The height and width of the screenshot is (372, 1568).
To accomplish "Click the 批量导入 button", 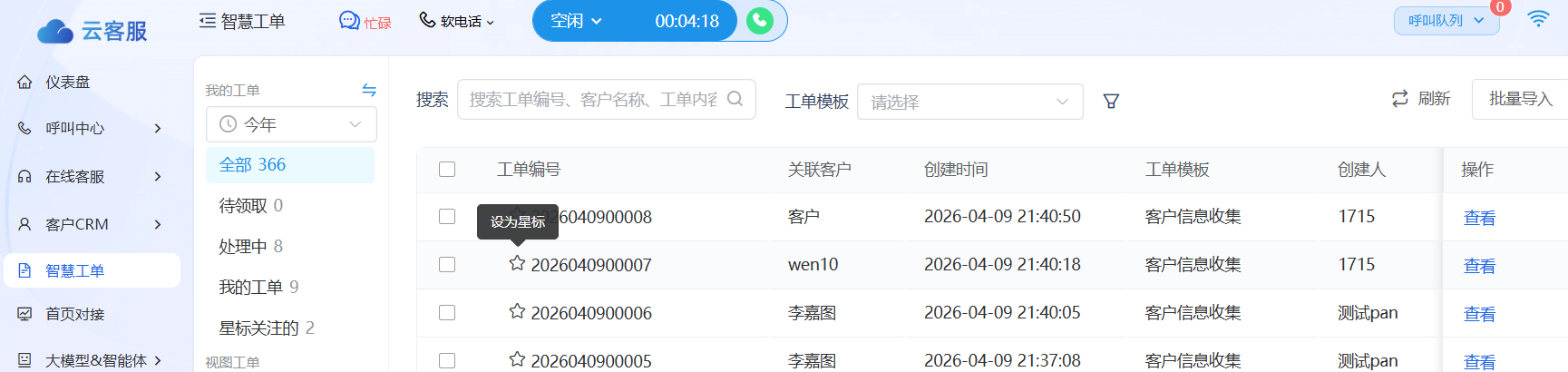I will pos(1520,99).
